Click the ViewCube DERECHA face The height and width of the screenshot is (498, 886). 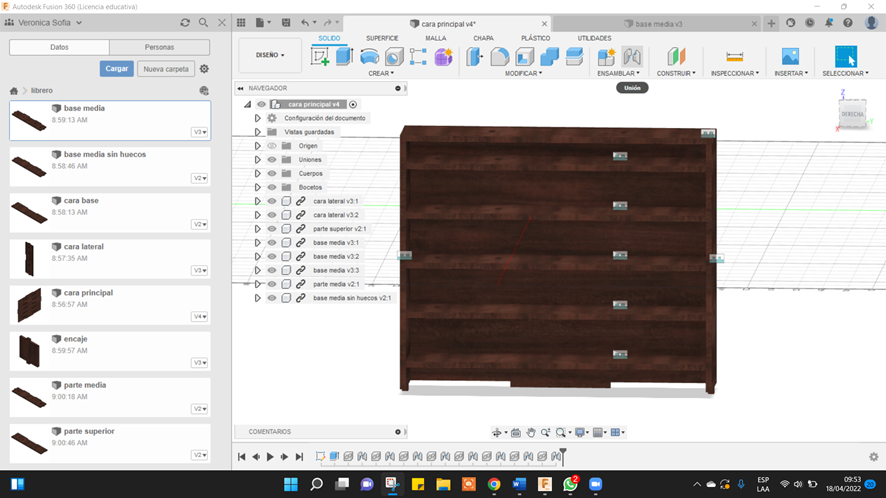click(x=852, y=114)
